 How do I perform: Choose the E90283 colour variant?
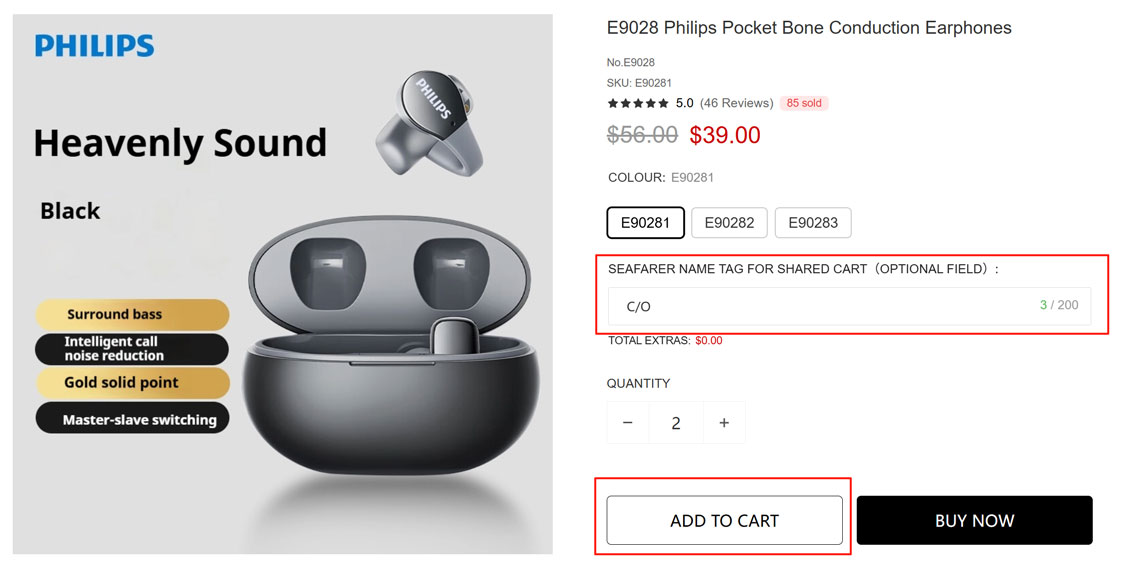pyautogui.click(x=813, y=222)
